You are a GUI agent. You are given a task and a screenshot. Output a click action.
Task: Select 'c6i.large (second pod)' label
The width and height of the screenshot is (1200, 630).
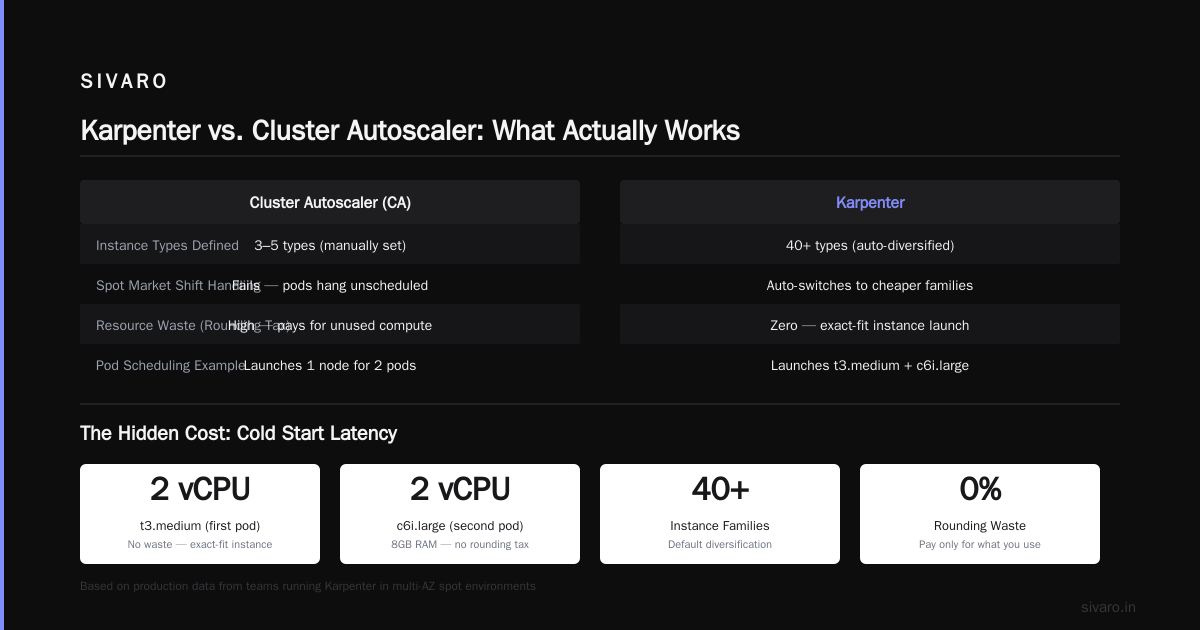(x=460, y=525)
